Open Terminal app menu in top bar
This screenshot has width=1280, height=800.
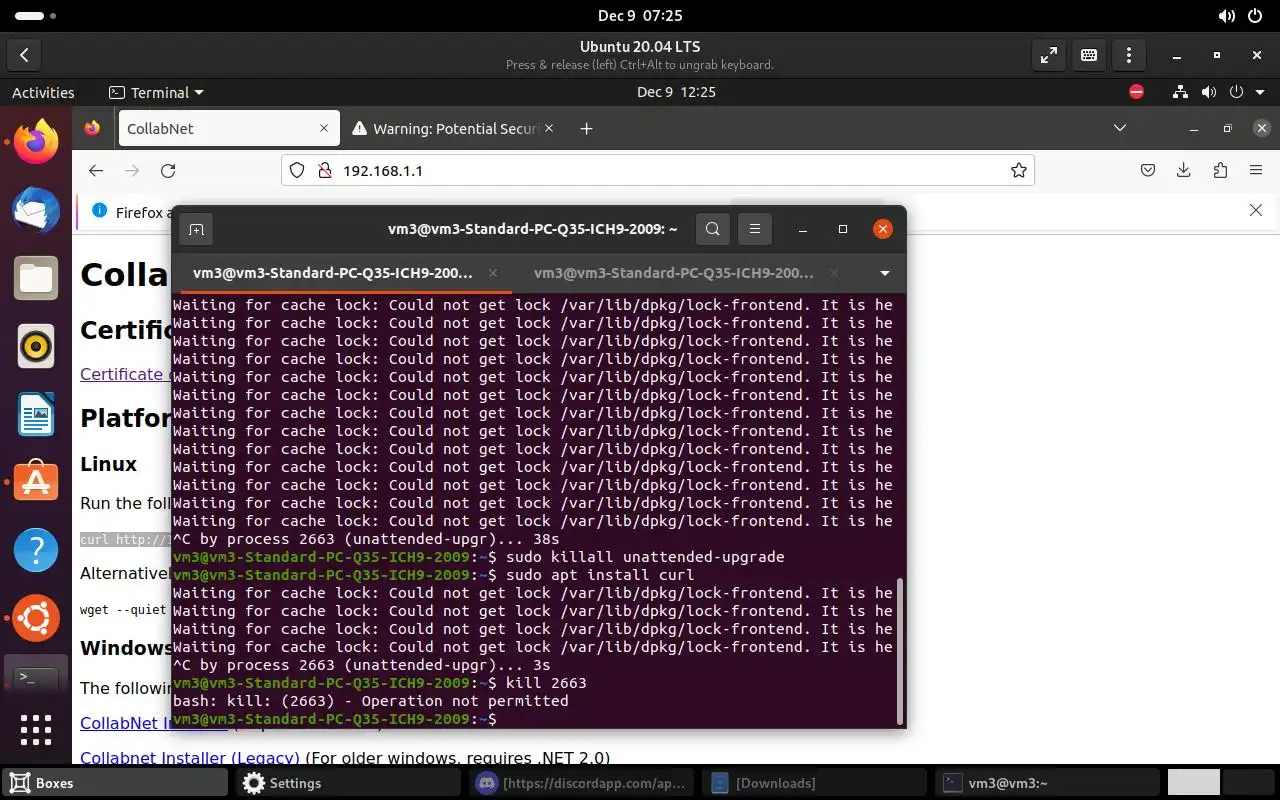pyautogui.click(x=156, y=92)
